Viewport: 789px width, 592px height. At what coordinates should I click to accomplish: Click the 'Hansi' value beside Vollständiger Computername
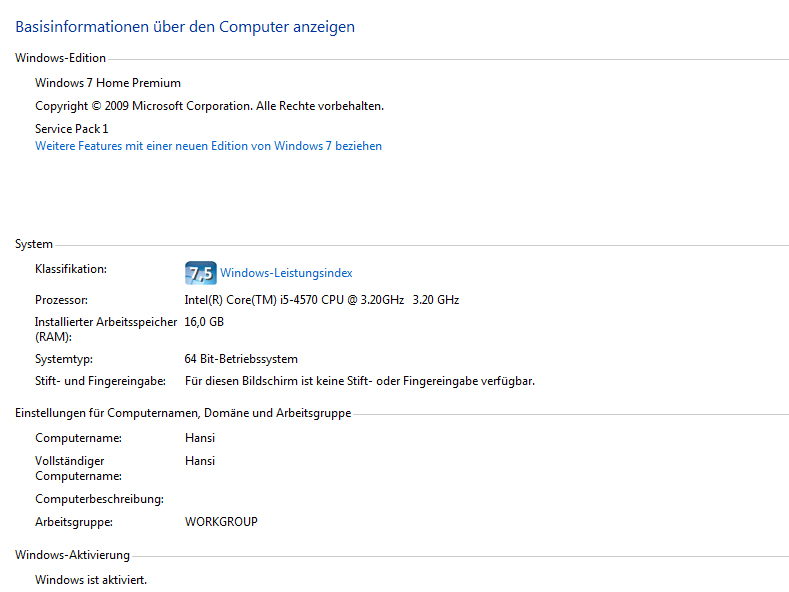(200, 461)
